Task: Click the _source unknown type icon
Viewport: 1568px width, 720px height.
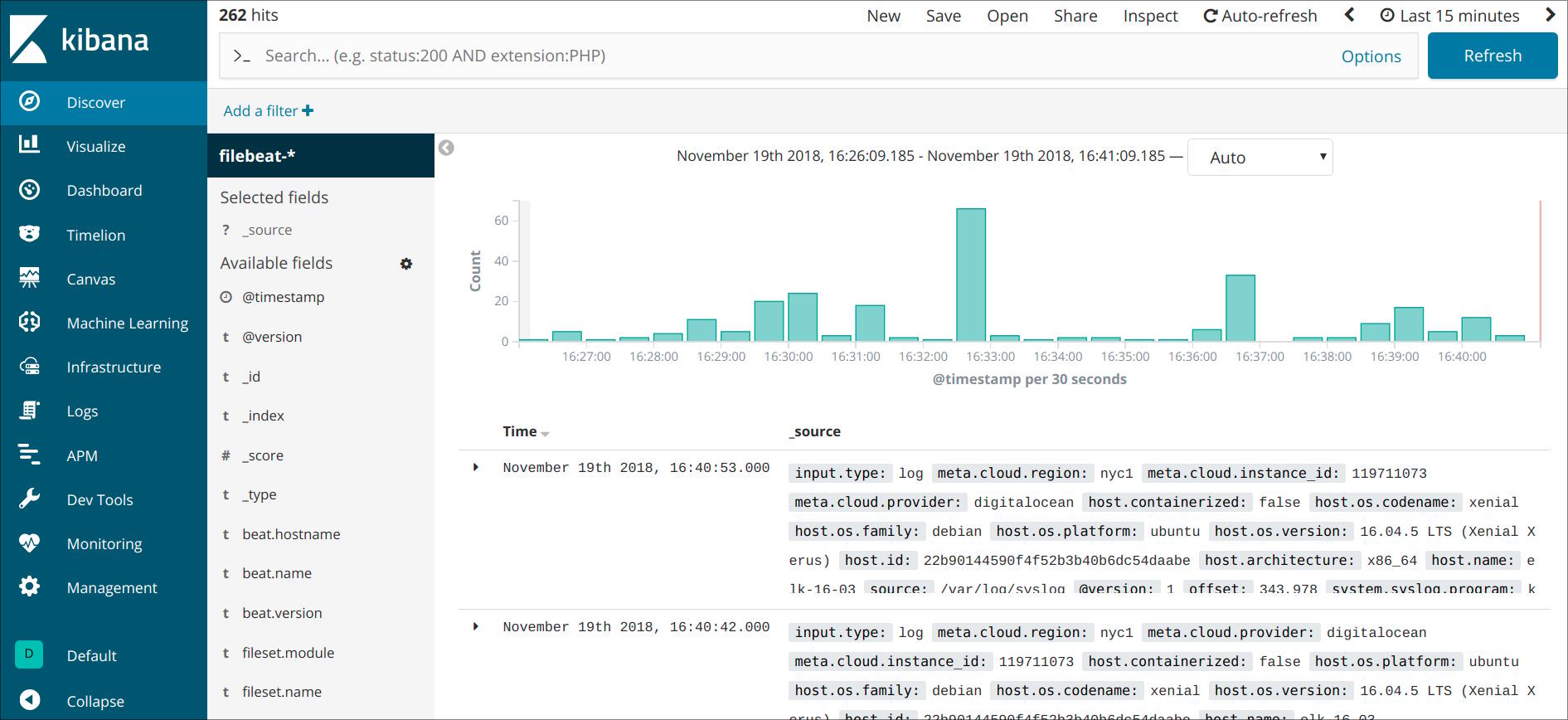Action: [226, 230]
